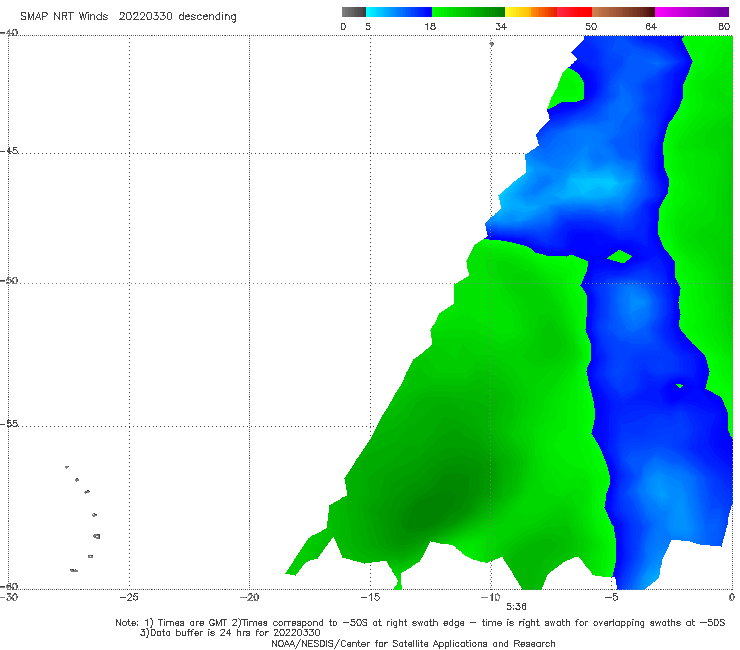The image size is (740, 650).
Task: Click the gray 0–5 knot colorbar segment
Action: tap(353, 12)
